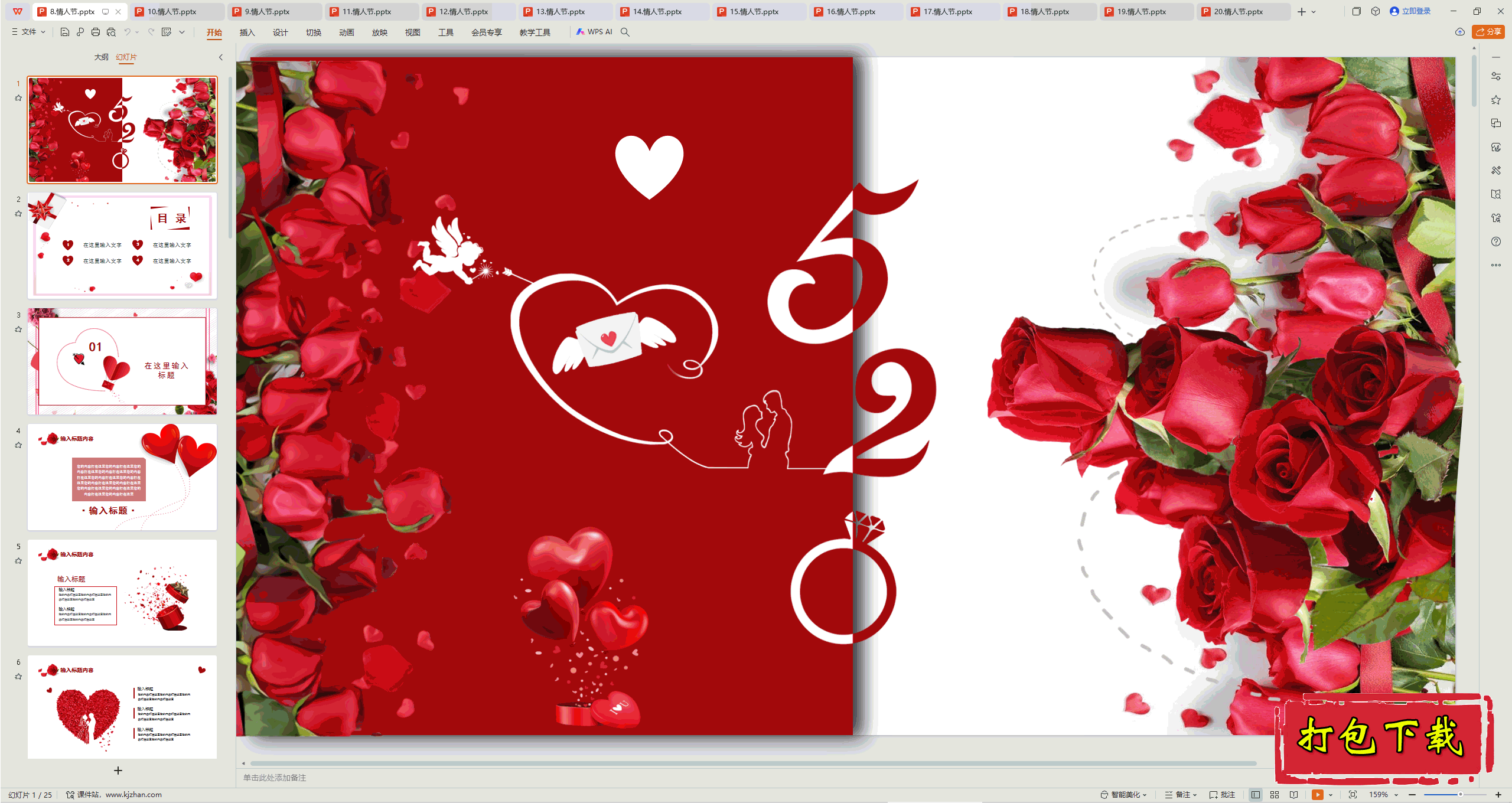Open the 设计 Design ribbon tab
The image size is (1512, 803).
coord(280,32)
